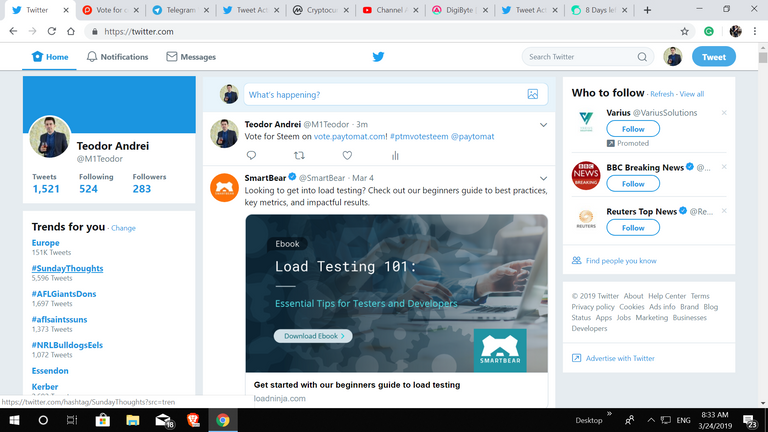Go to the Chrome home page button

[71, 31]
